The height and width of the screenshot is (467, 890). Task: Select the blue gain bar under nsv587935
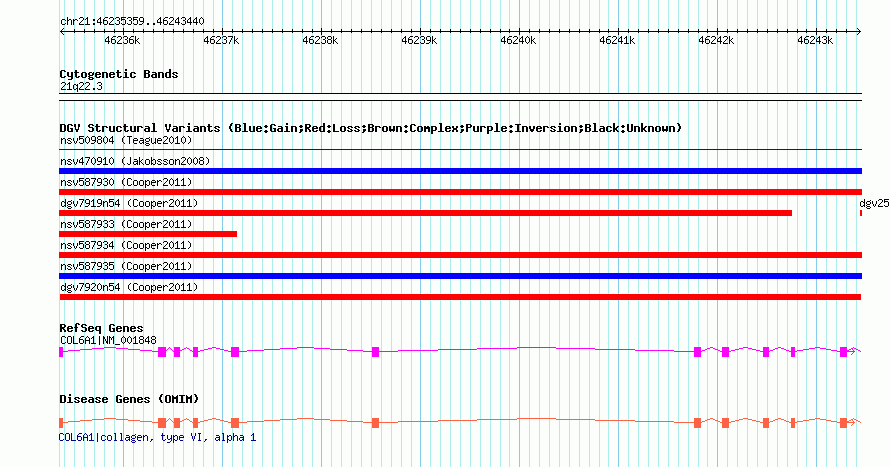pyautogui.click(x=460, y=276)
